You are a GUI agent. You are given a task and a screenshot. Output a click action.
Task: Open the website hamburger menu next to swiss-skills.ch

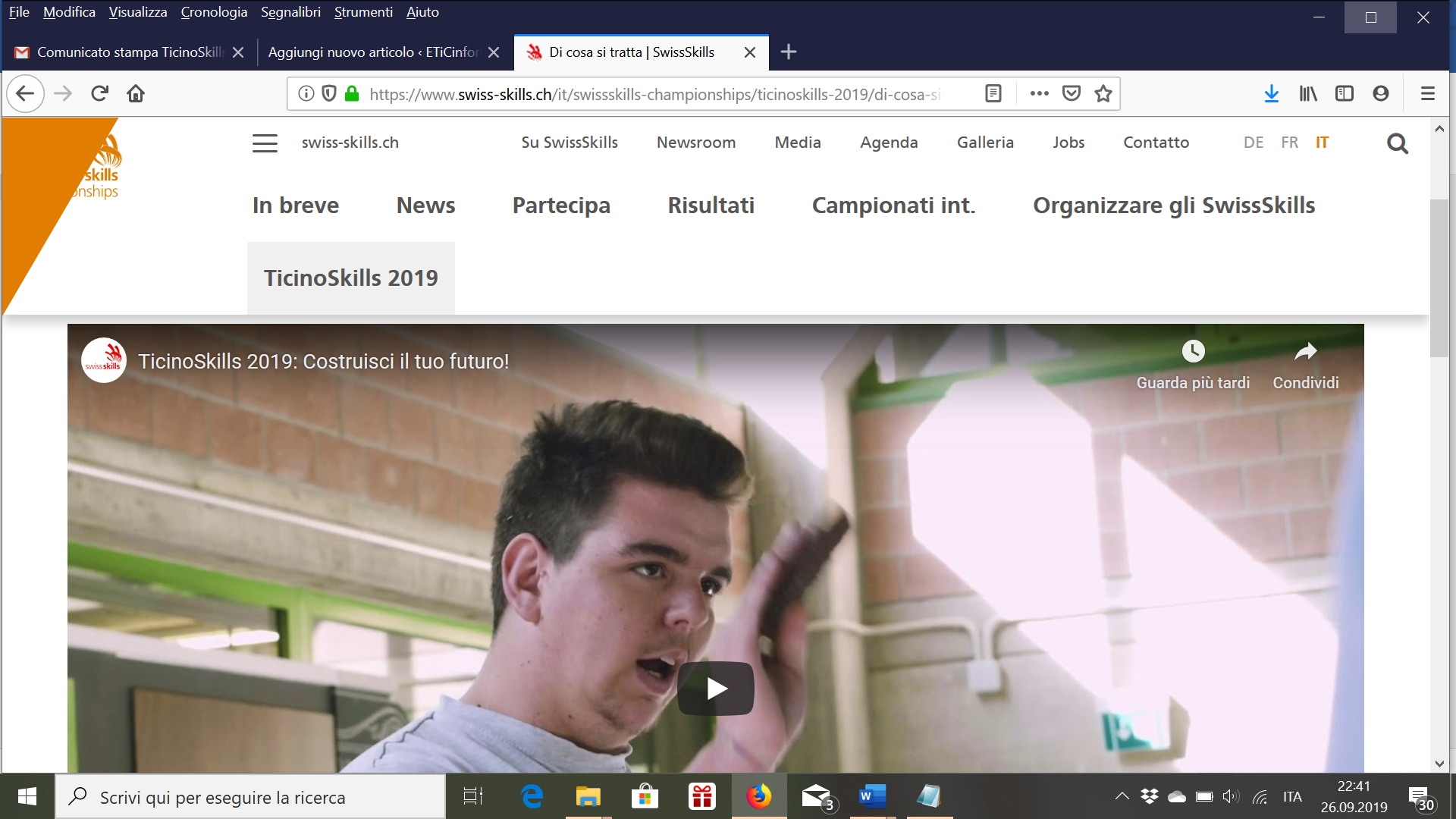pos(265,143)
